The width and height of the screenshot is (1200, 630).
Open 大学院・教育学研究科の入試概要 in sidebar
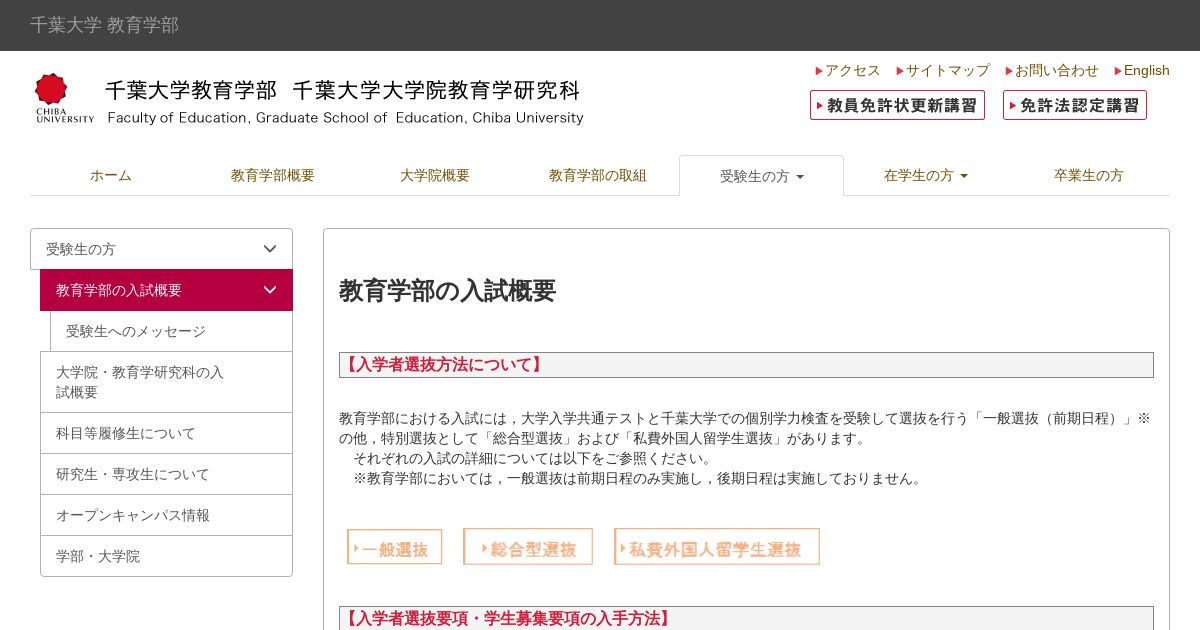tap(166, 382)
